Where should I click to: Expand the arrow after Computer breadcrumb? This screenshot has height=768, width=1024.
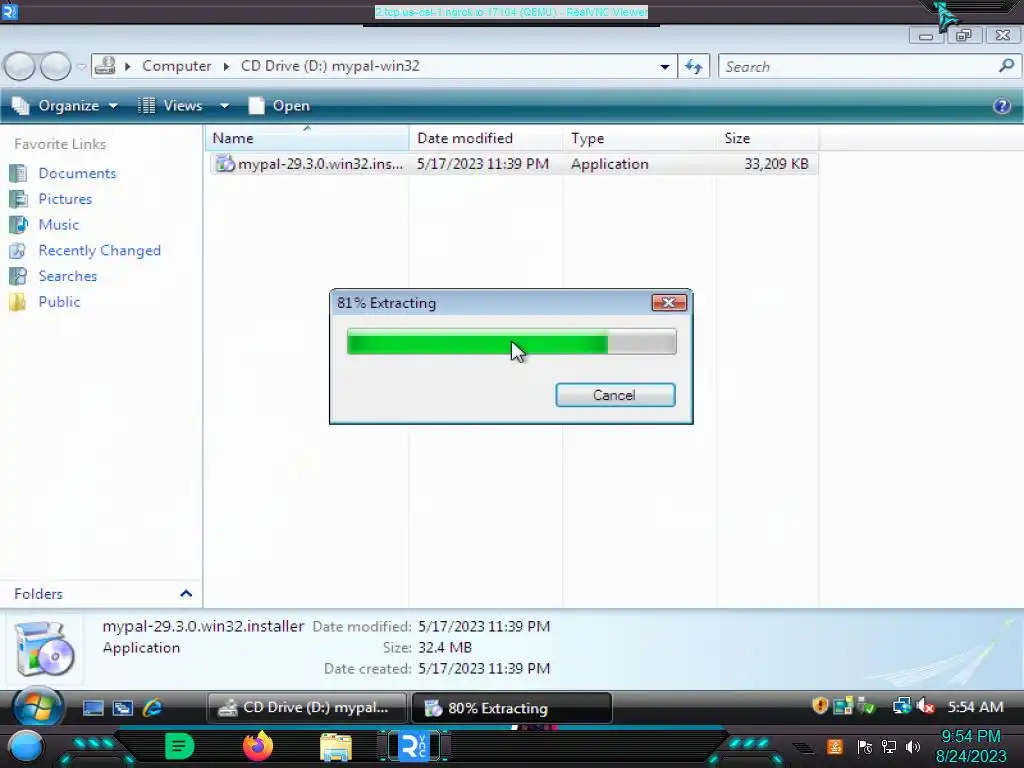click(x=226, y=66)
